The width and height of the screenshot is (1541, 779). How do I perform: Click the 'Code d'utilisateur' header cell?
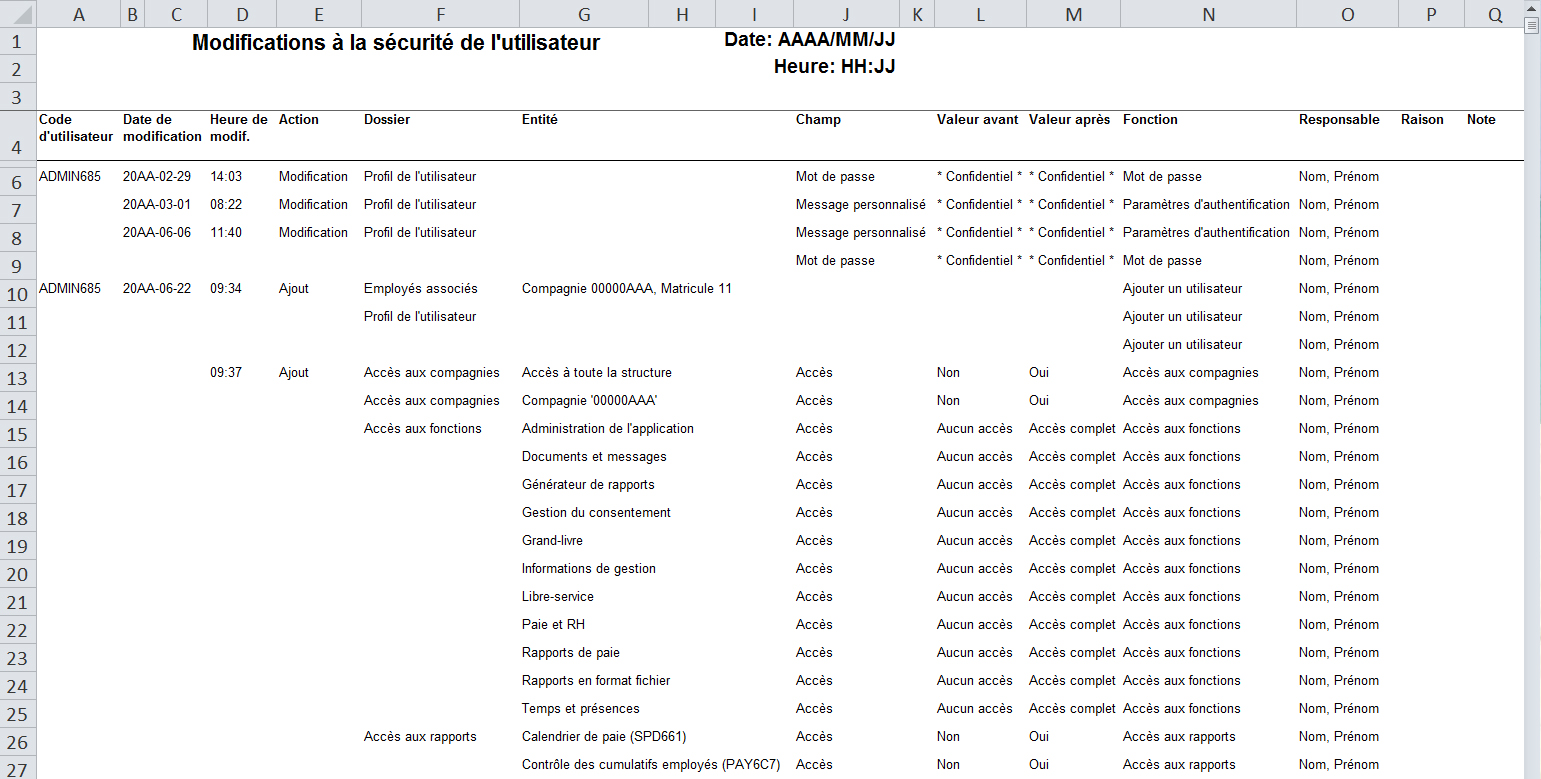click(x=76, y=128)
